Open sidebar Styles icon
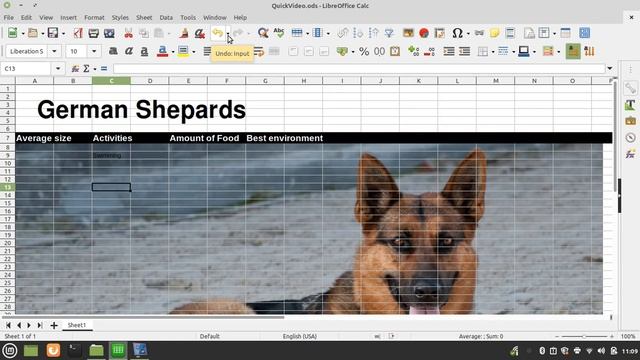640x360 pixels. pyautogui.click(x=630, y=104)
